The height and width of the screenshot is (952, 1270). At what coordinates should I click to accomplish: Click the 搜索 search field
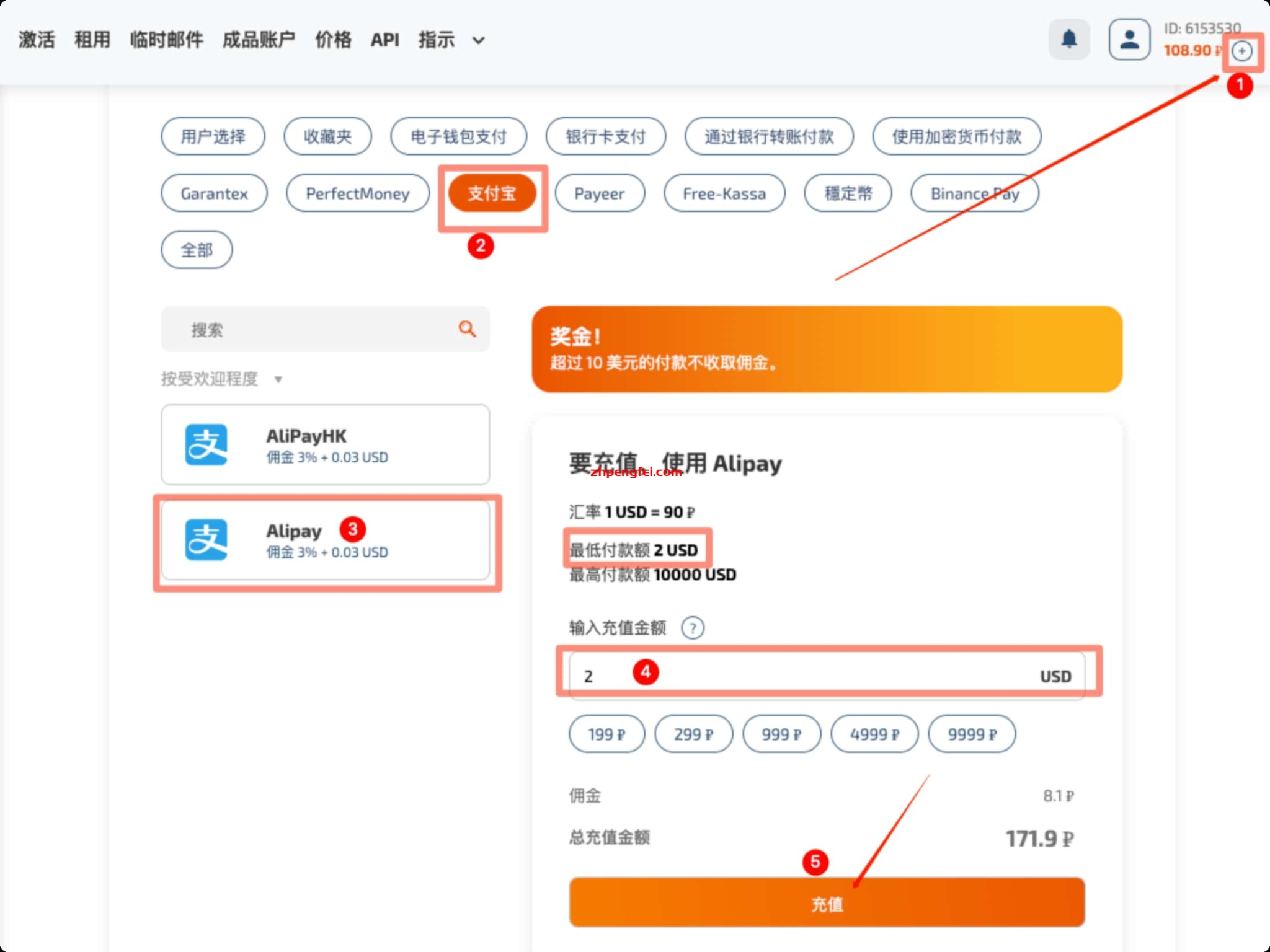click(x=325, y=329)
